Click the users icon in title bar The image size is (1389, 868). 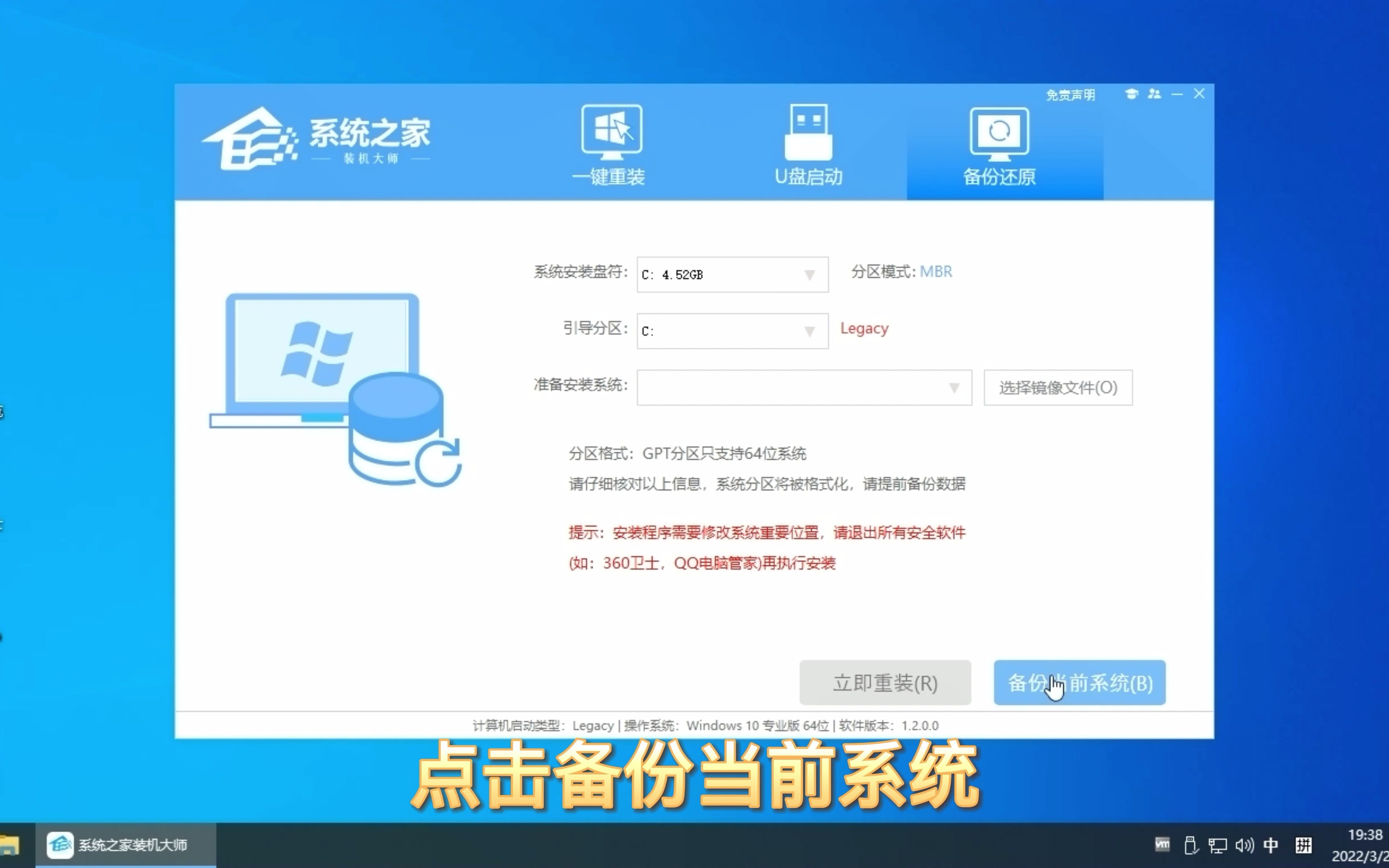point(1154,94)
